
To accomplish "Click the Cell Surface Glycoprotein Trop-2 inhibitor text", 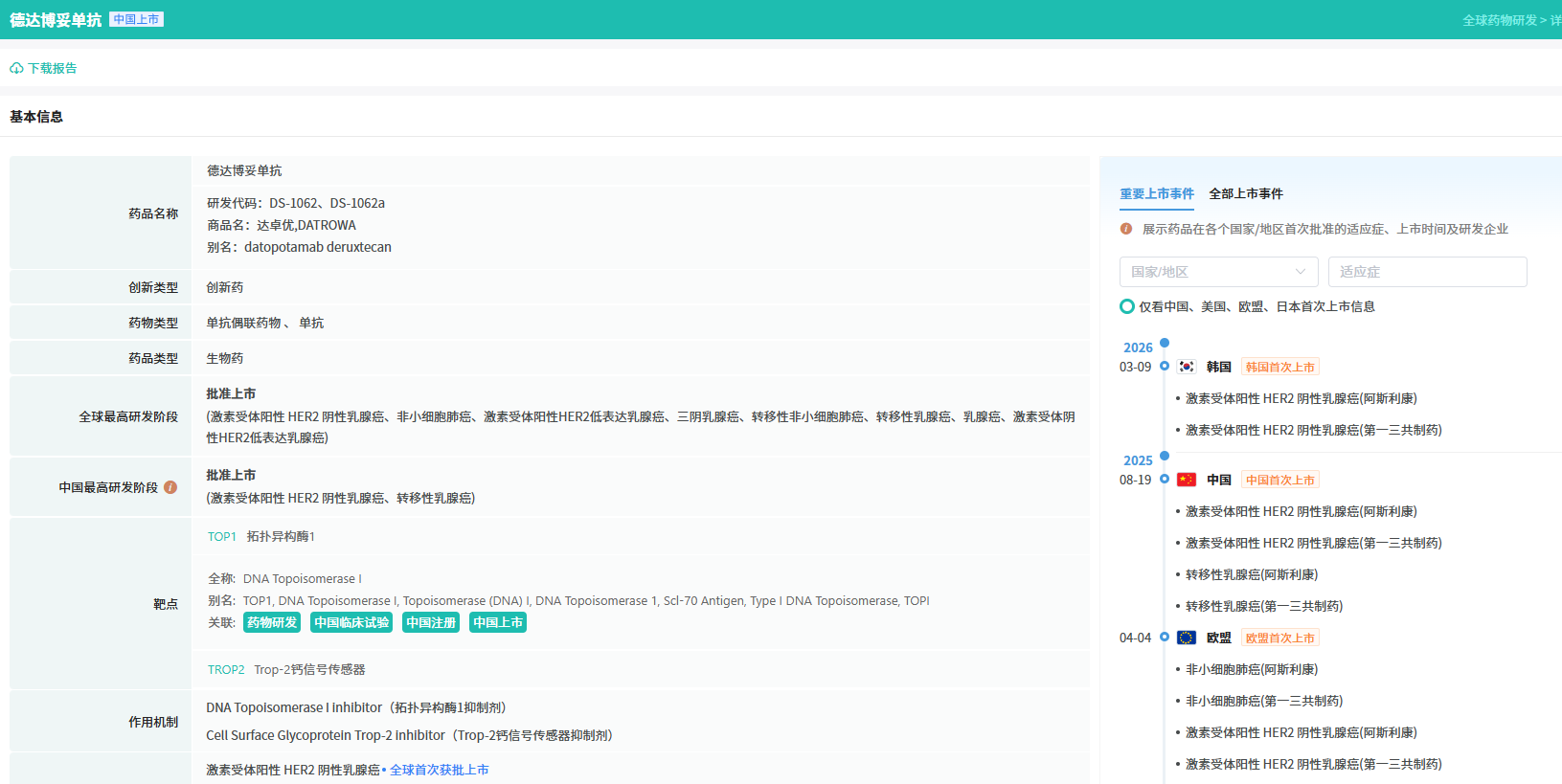I will 410,735.
